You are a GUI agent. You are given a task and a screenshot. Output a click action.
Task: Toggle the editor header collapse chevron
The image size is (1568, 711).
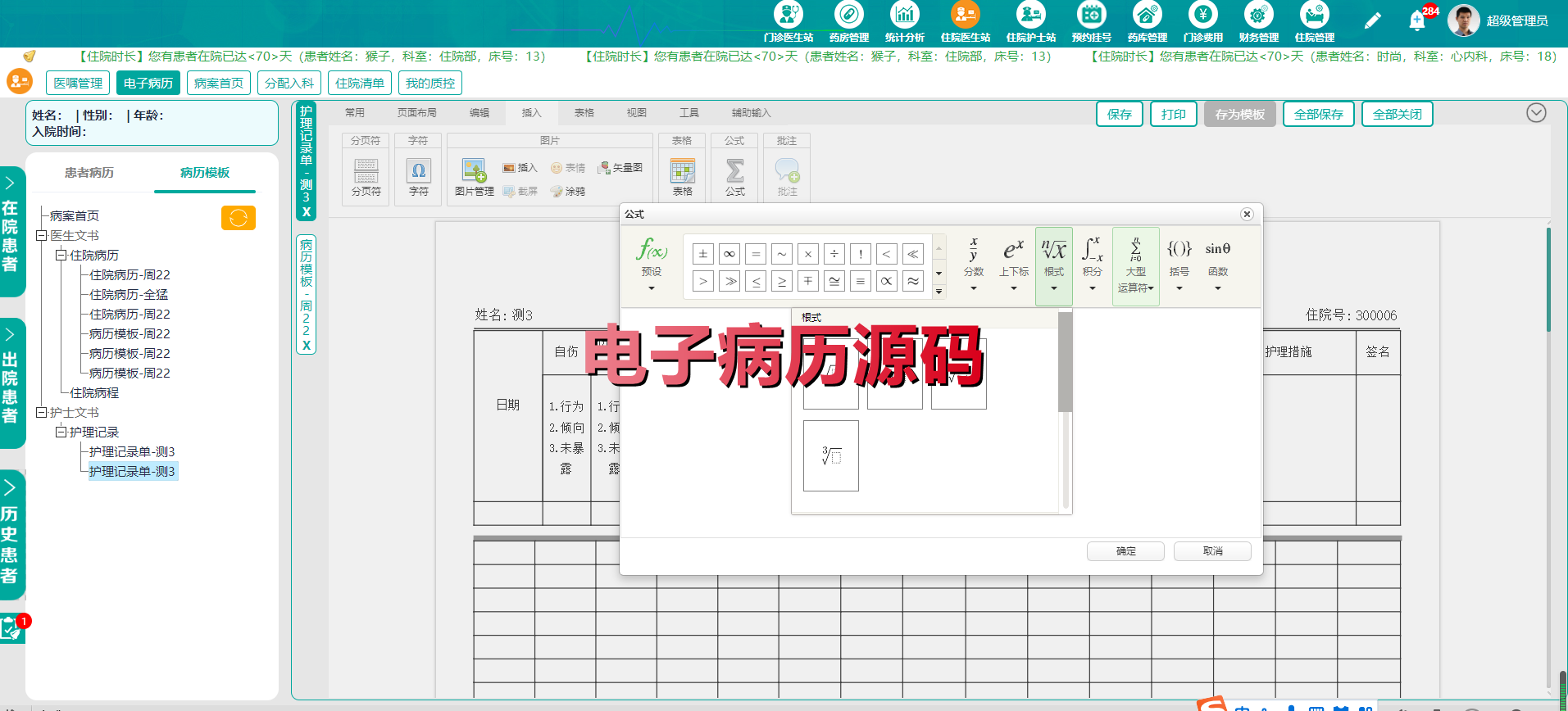tap(1536, 113)
